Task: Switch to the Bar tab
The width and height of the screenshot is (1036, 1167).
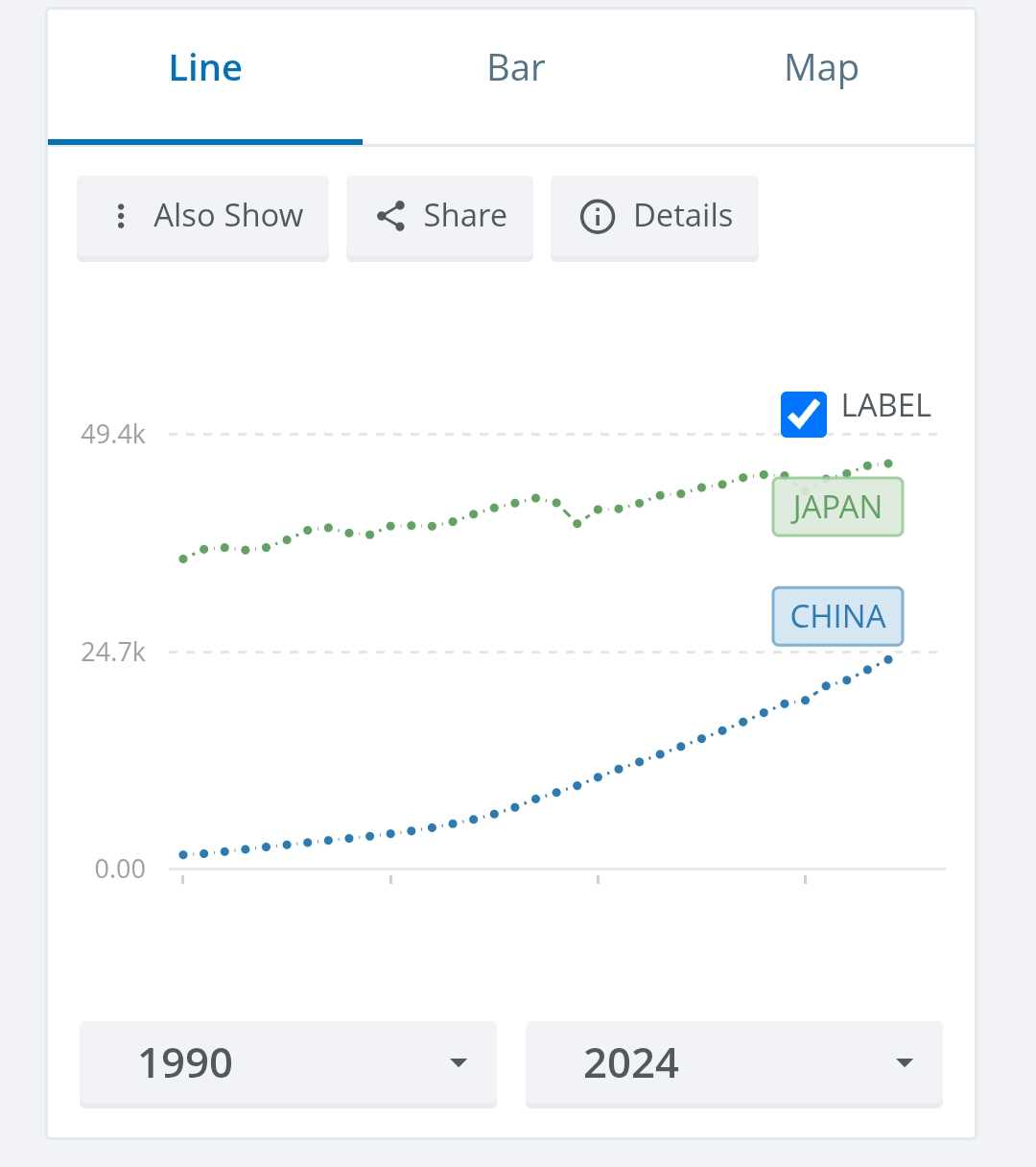Action: click(x=516, y=69)
